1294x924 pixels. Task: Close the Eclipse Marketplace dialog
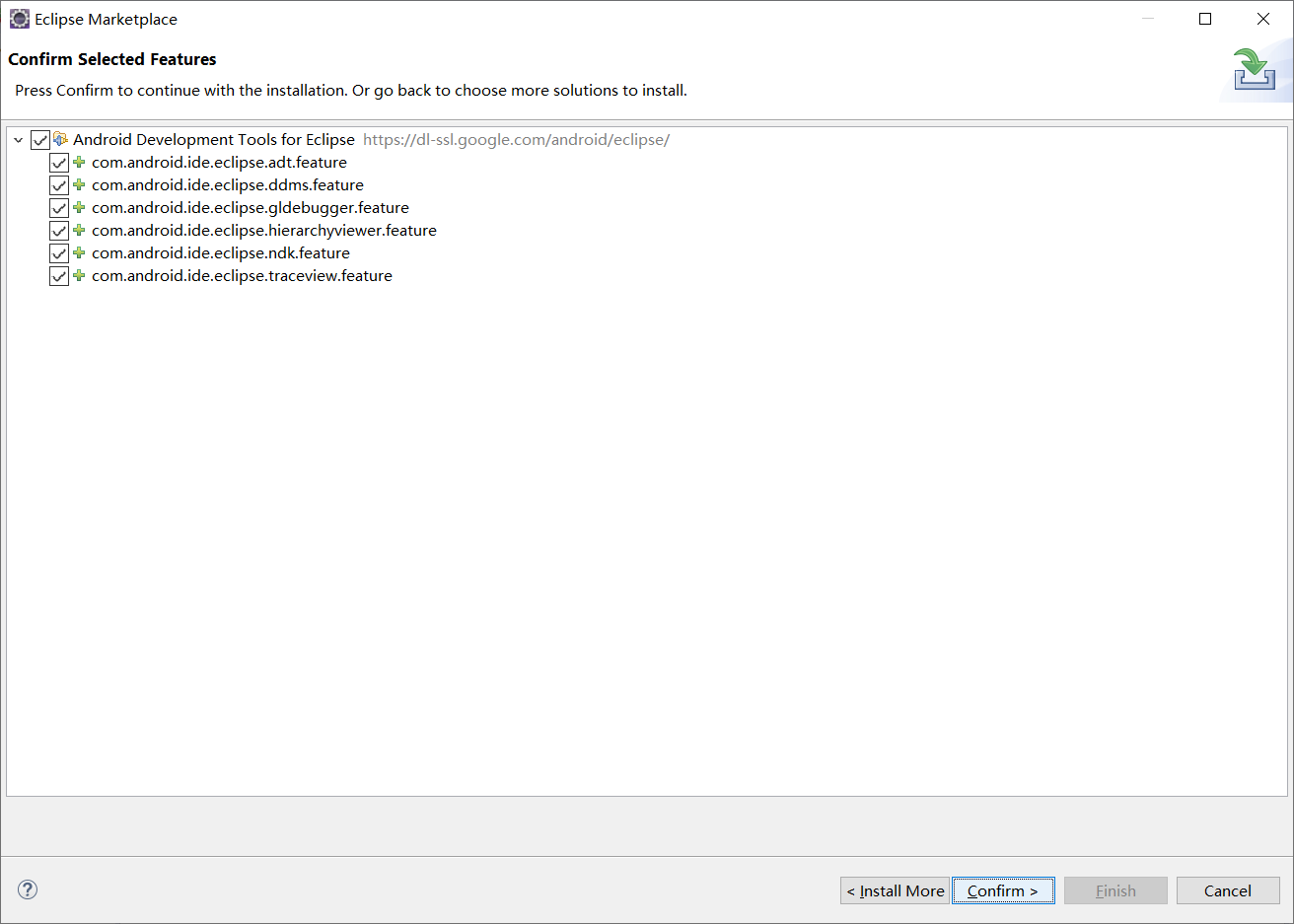[x=1263, y=19]
